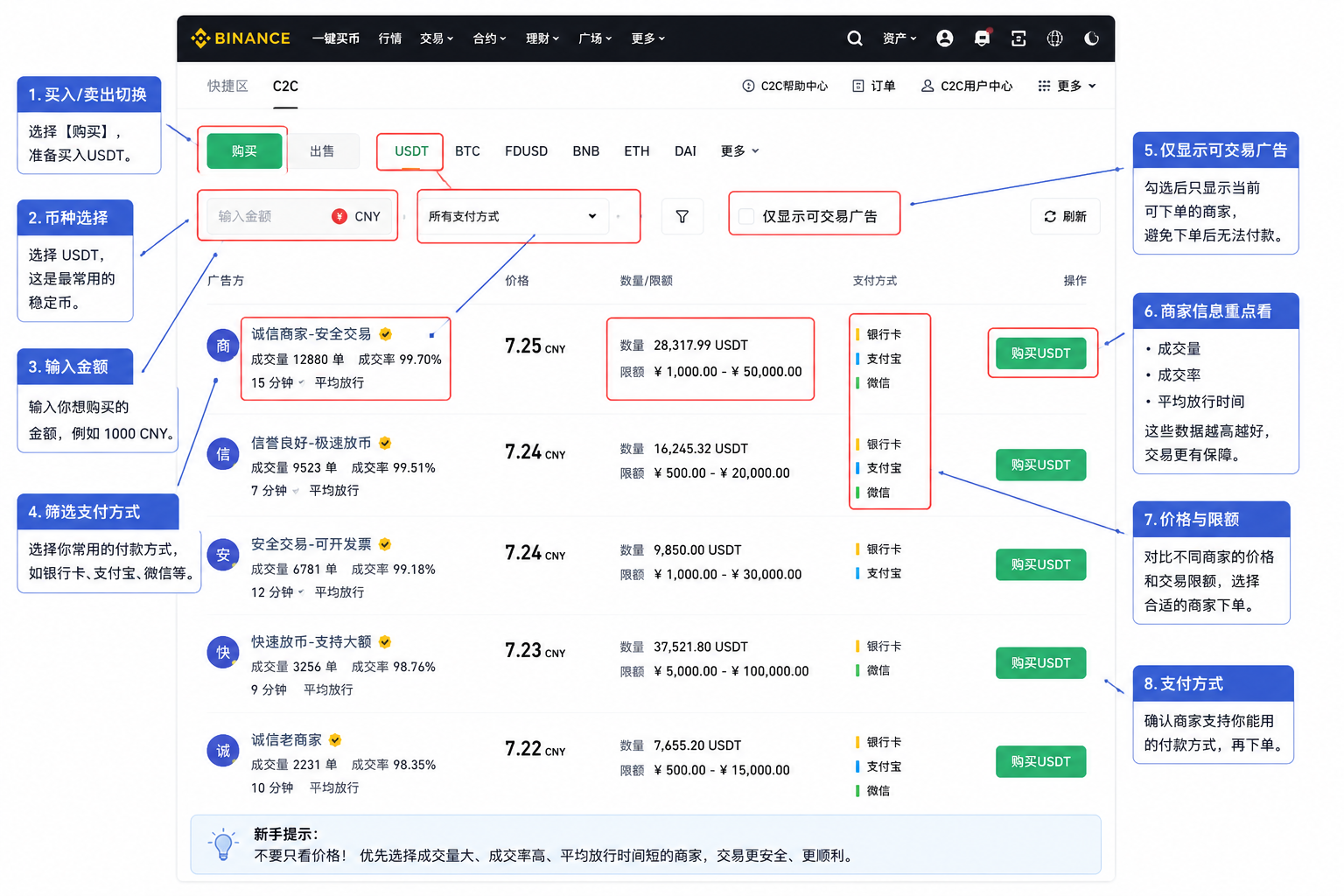Screen dimensions: 1344x896
Task: Open the notifications icon in the header
Action: coord(982,38)
